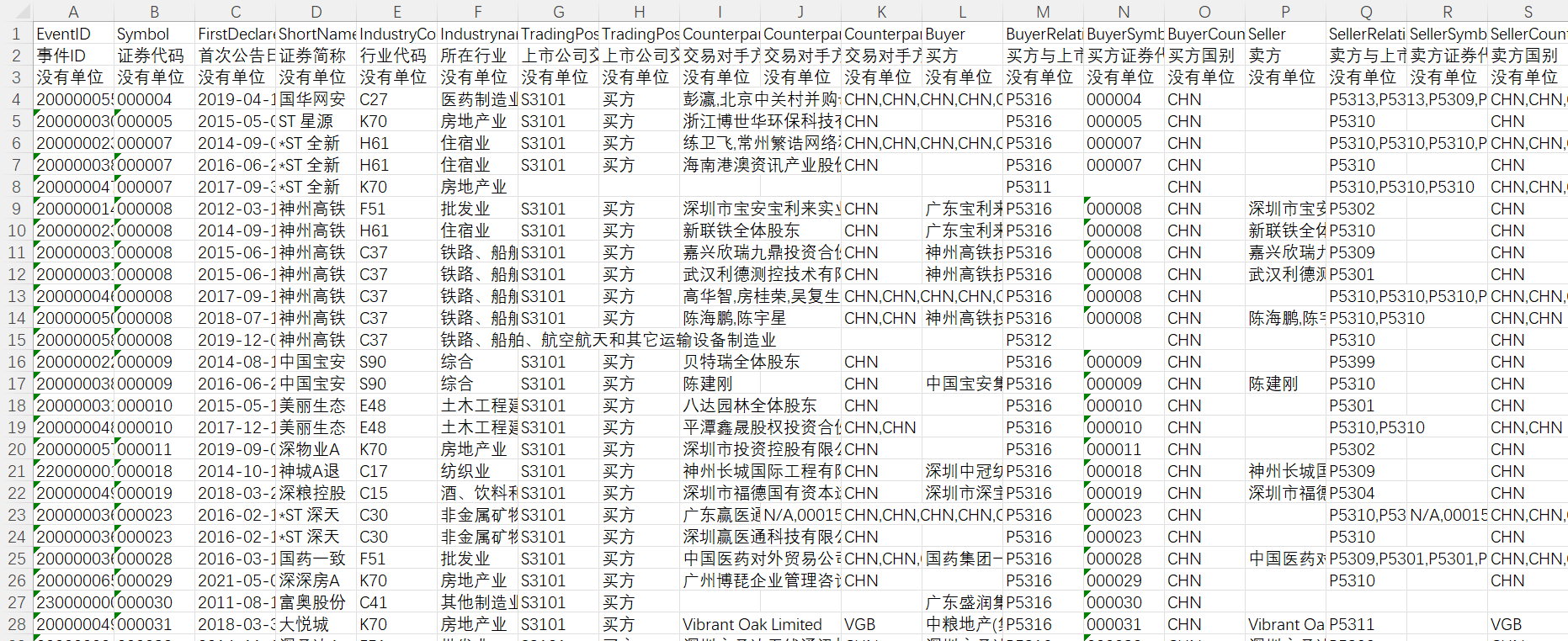Click the 中粮地产 buyer cell
This screenshot has height=641, width=1568.
[x=962, y=624]
